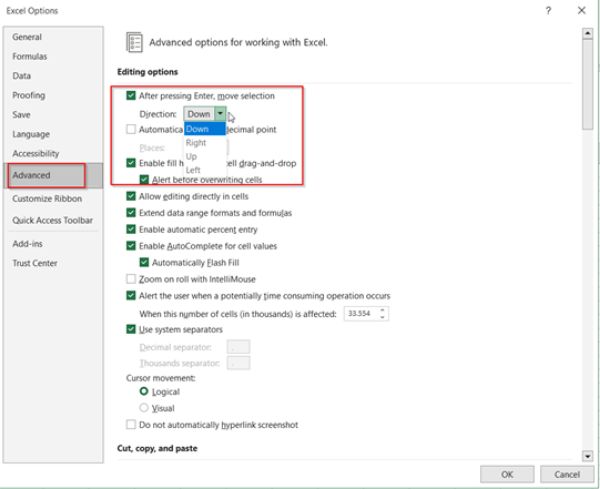The image size is (600, 489).
Task: Disable Use system separators checkbox
Action: pyautogui.click(x=132, y=329)
